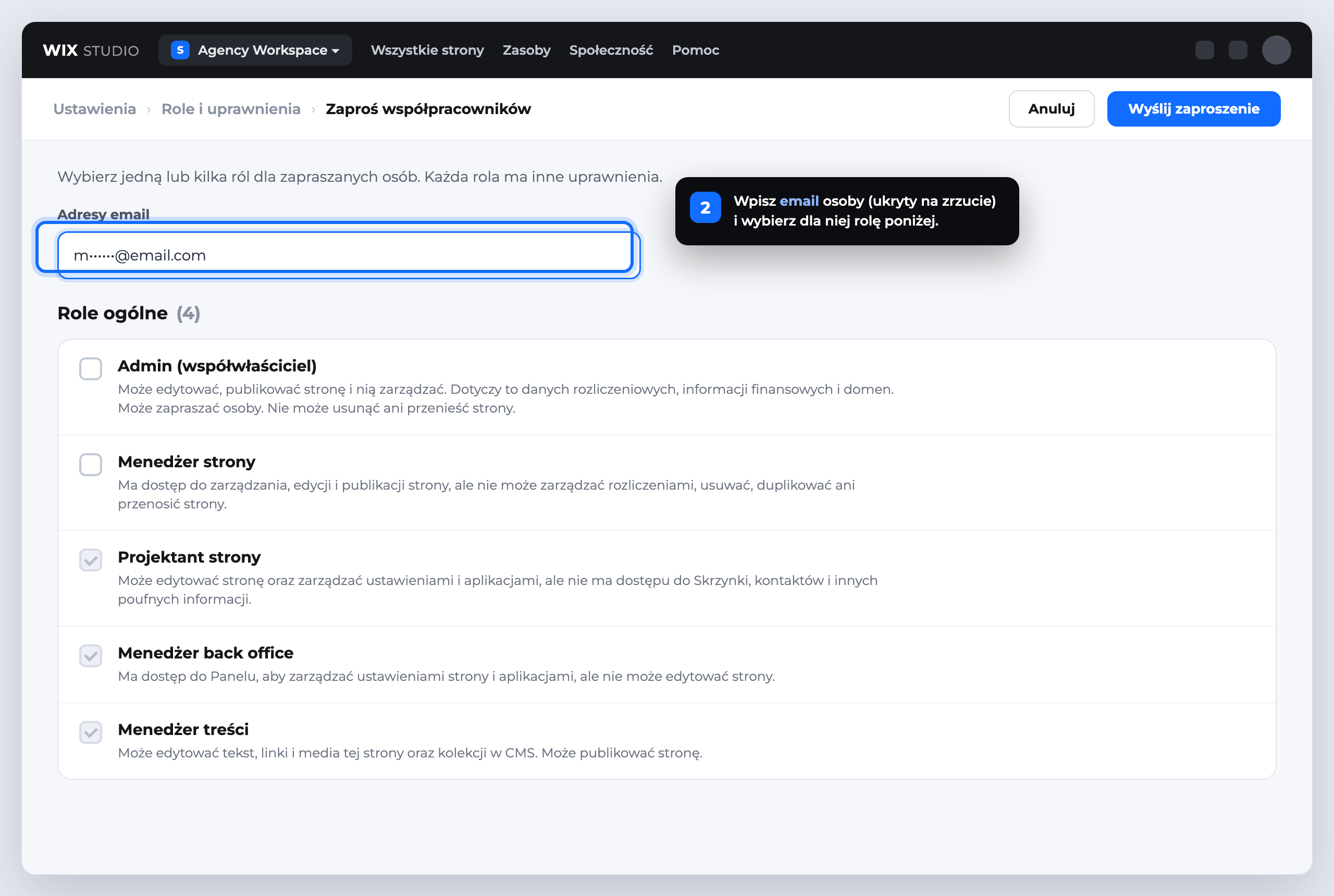Click the Menedżer strony role title

187,462
